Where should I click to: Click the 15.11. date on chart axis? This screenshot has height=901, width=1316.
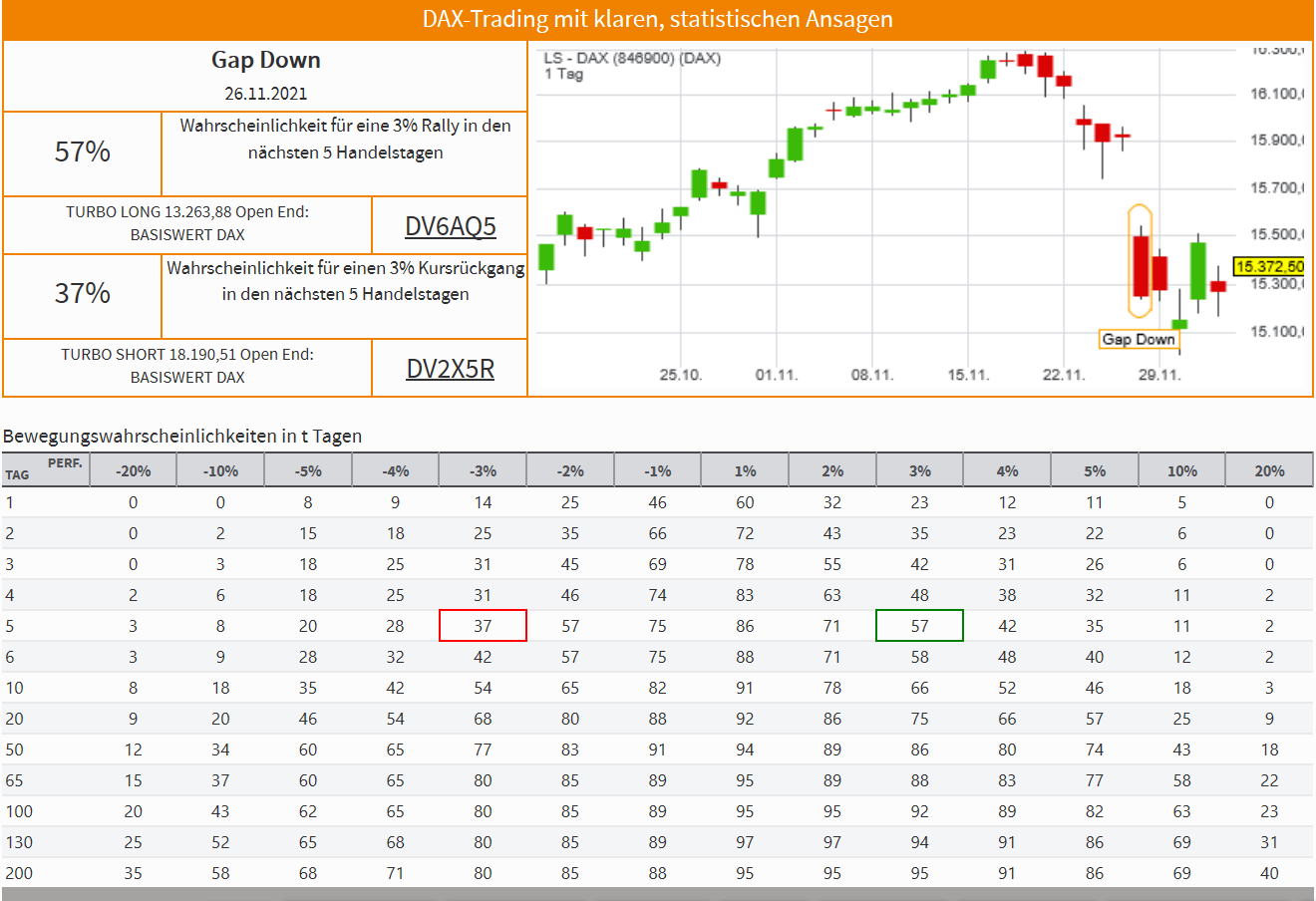pyautogui.click(x=968, y=375)
